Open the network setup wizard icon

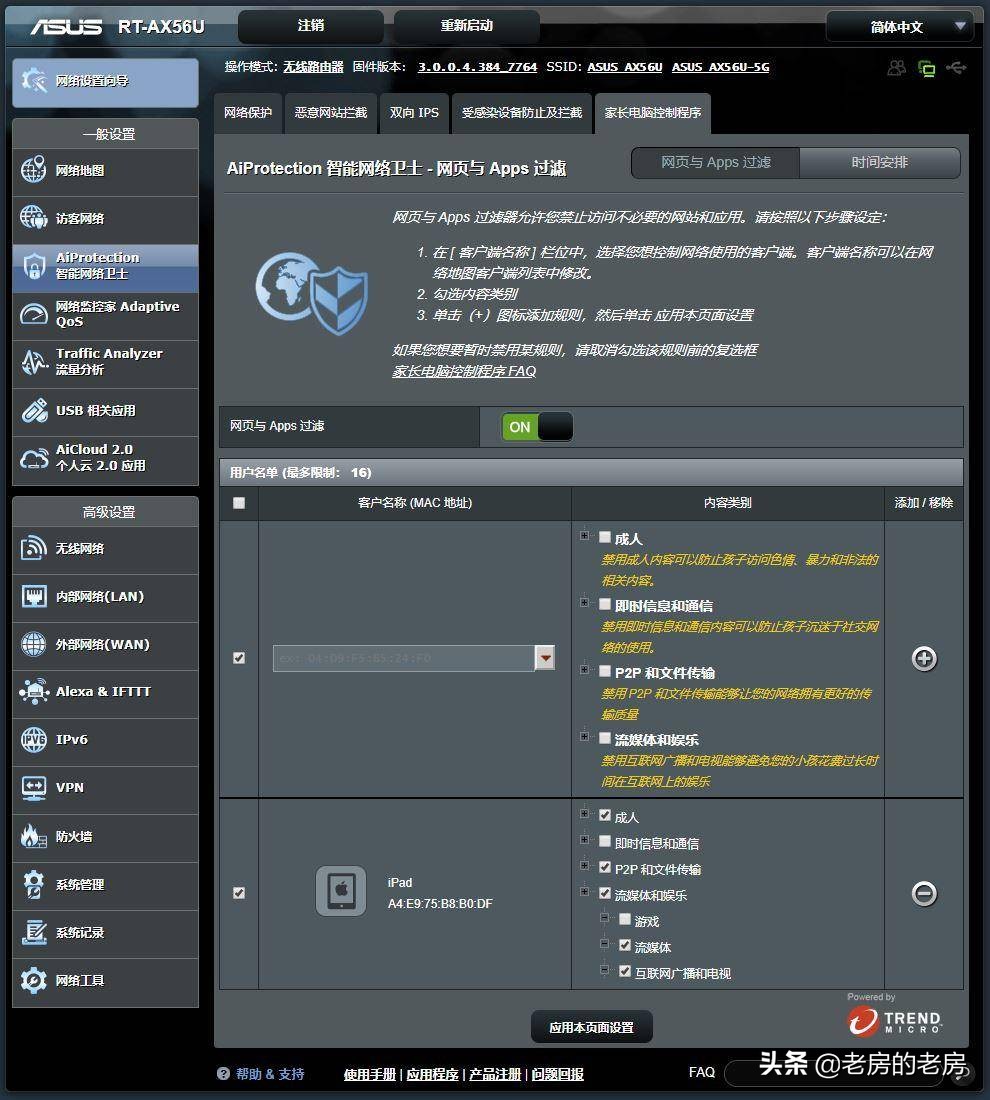33,81
